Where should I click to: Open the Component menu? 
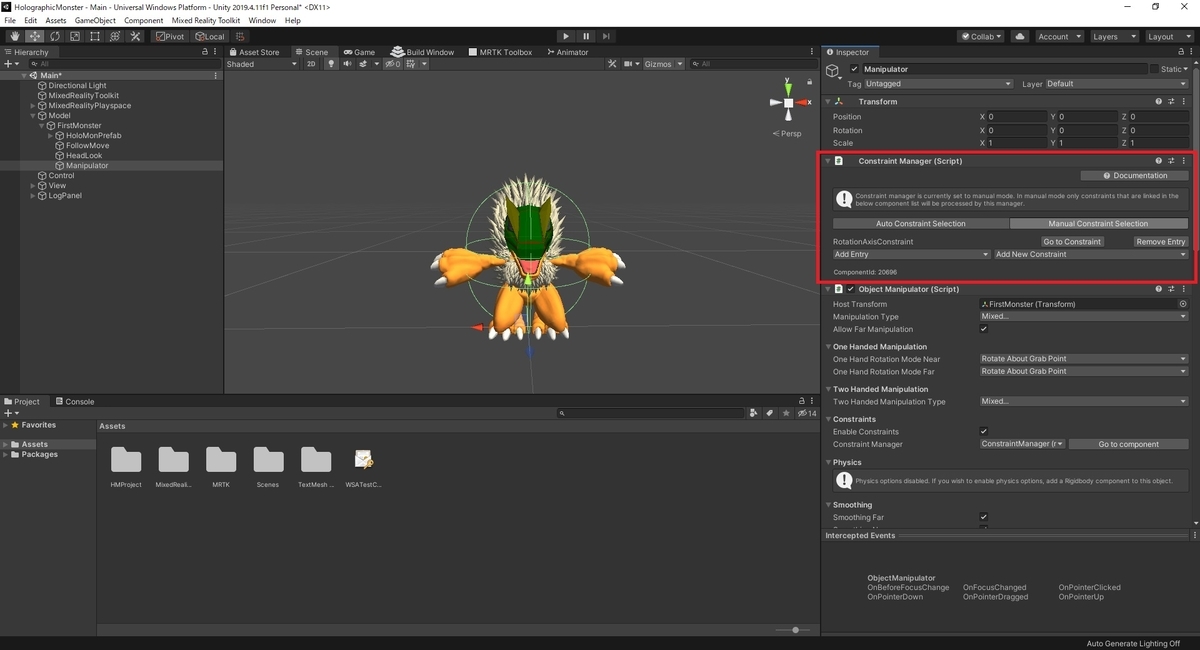pyautogui.click(x=144, y=20)
